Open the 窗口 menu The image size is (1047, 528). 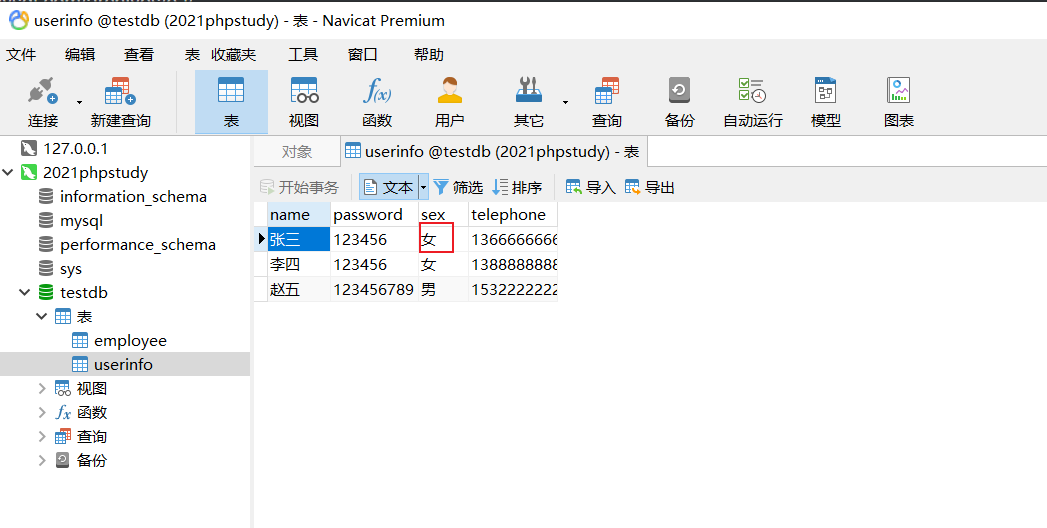(363, 55)
